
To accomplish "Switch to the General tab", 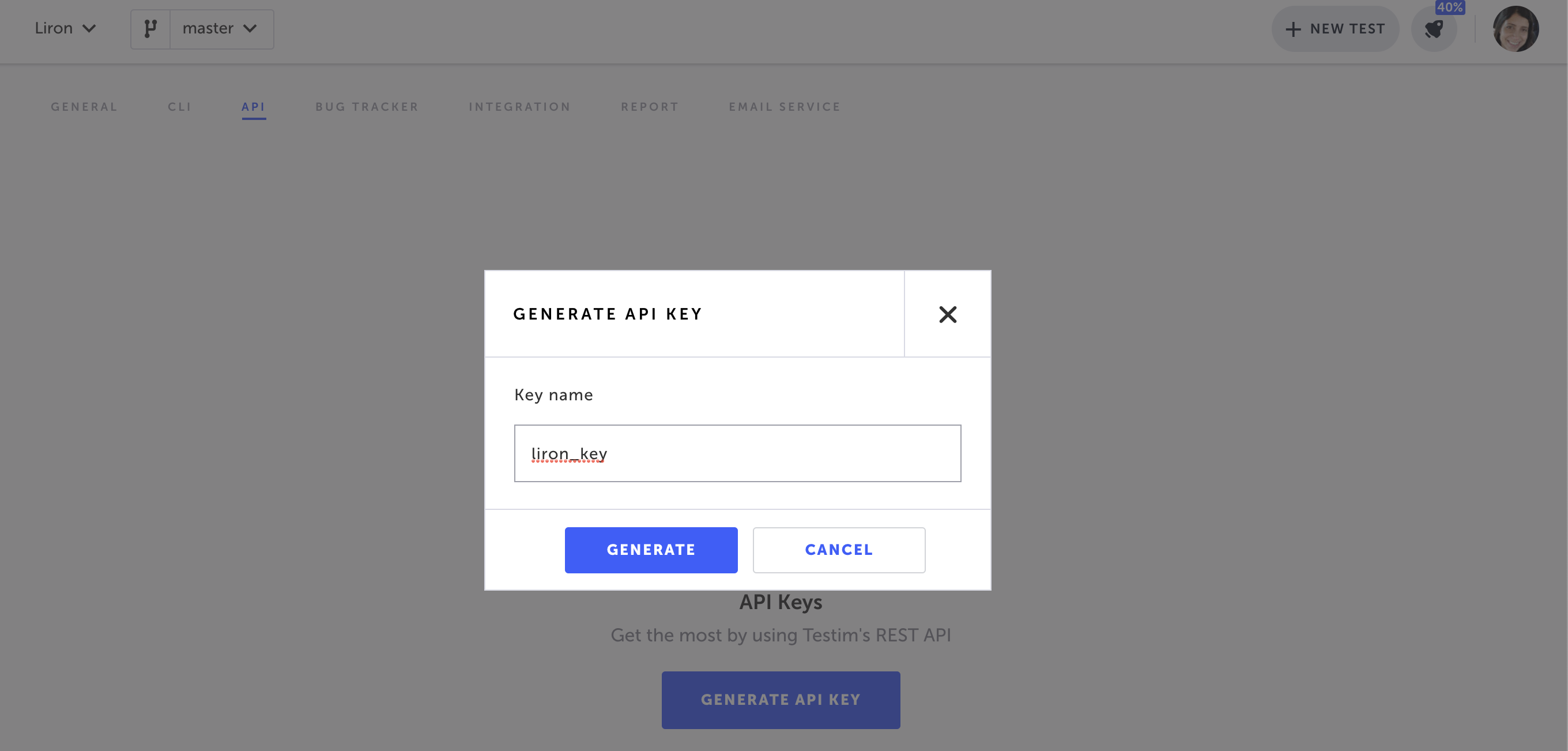I will 84,107.
